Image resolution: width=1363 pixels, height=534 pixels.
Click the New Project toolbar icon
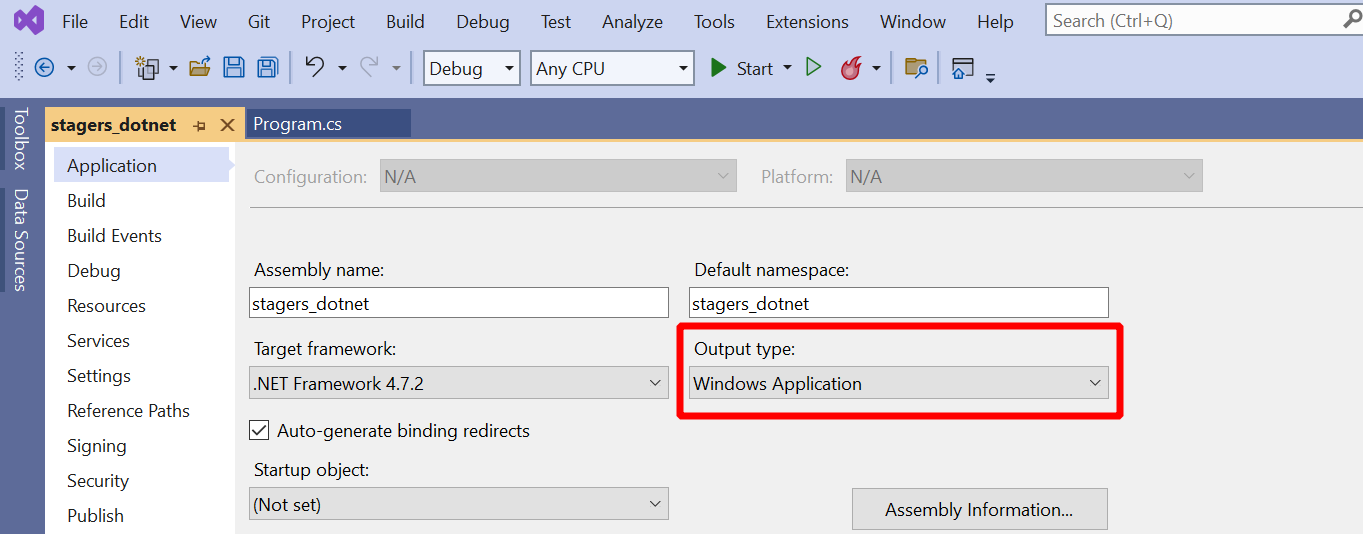(148, 68)
